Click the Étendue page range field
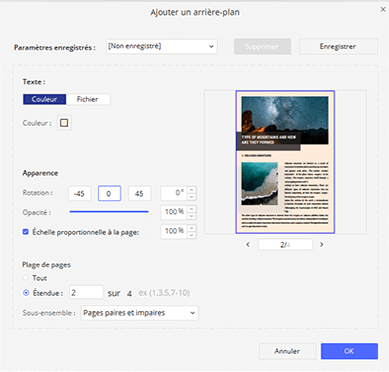 (x=86, y=293)
